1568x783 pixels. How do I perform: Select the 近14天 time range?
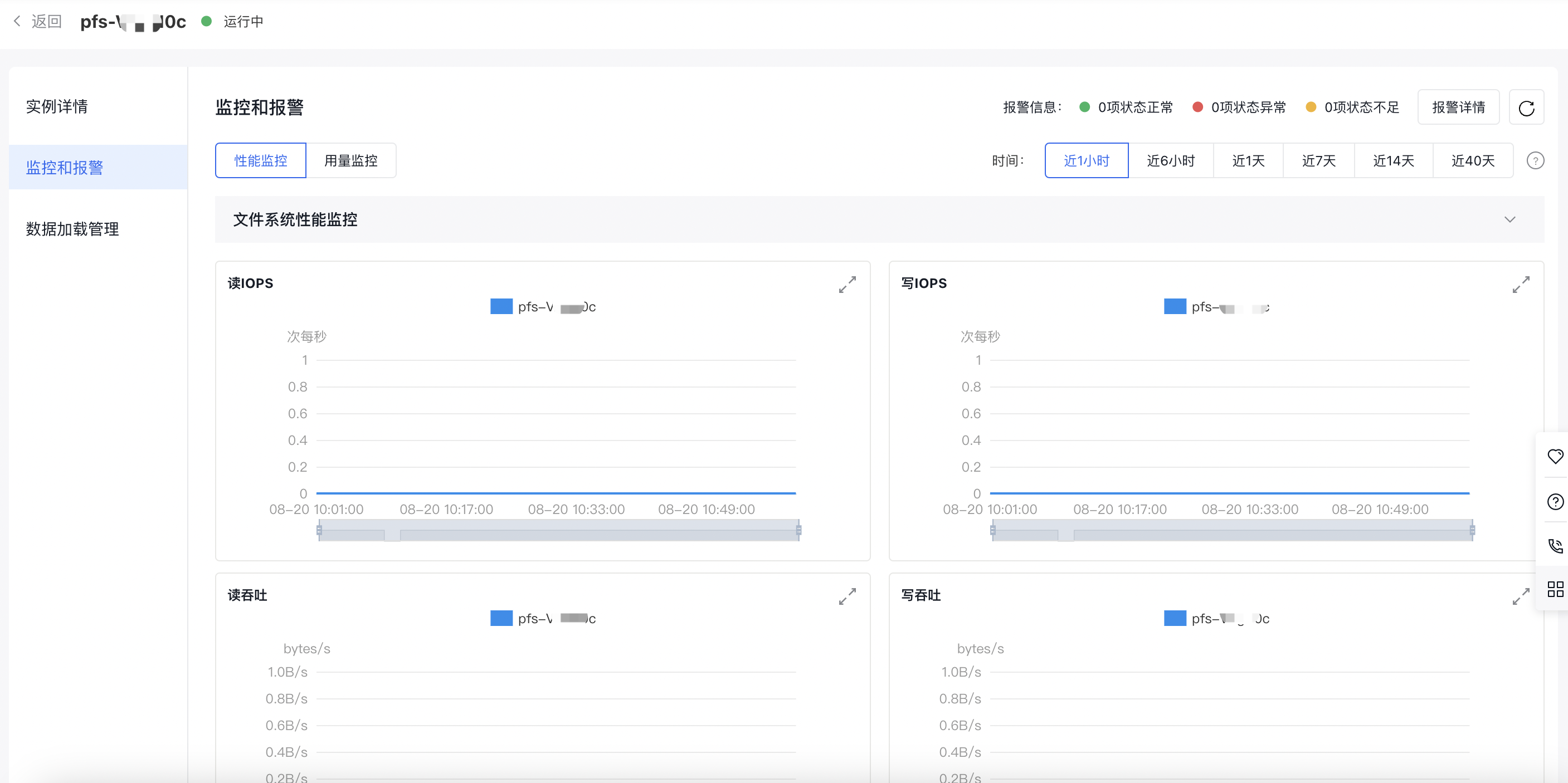pos(1393,160)
